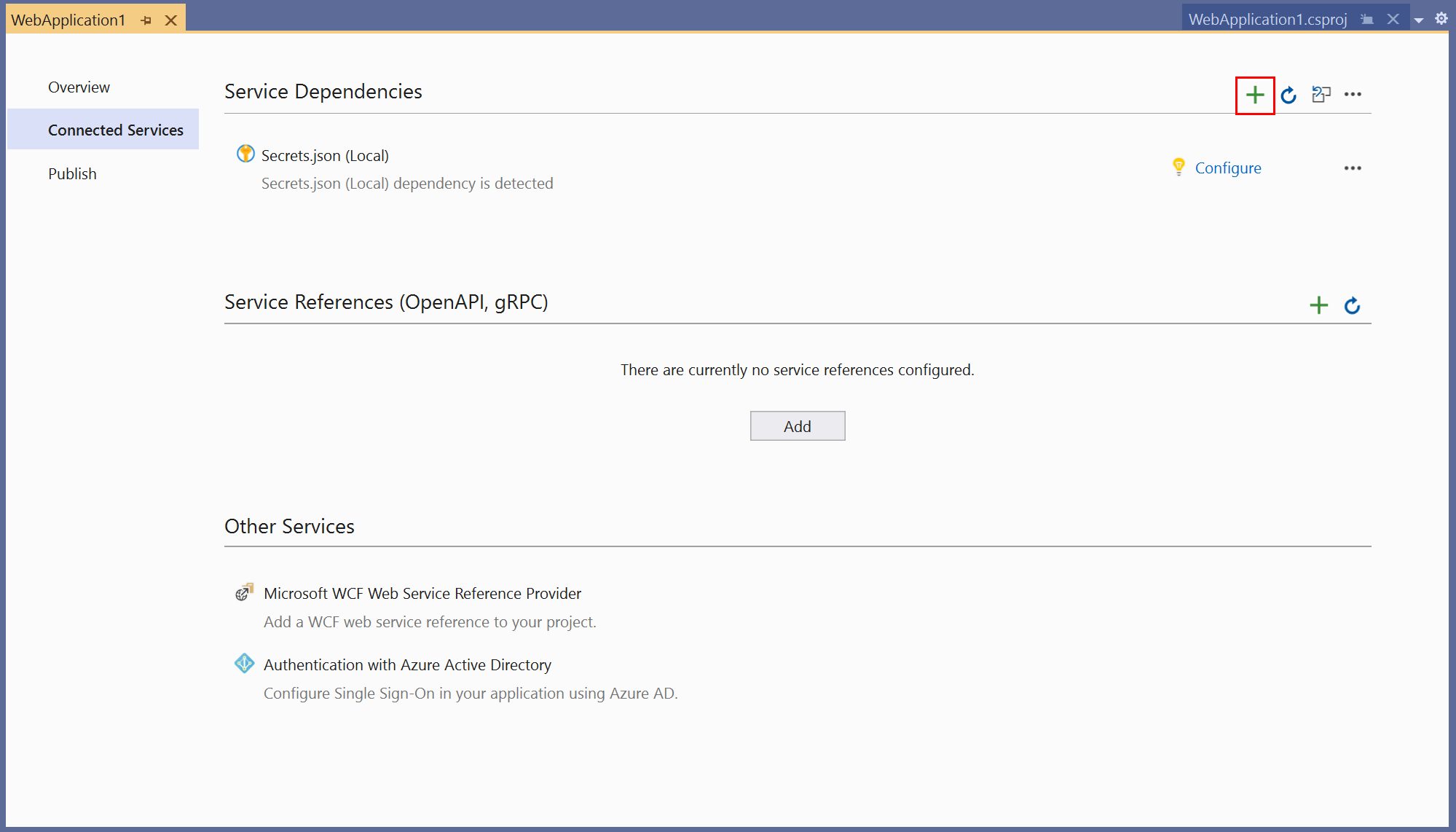Click the green plus icon in Service References
1456x832 pixels.
[x=1319, y=304]
